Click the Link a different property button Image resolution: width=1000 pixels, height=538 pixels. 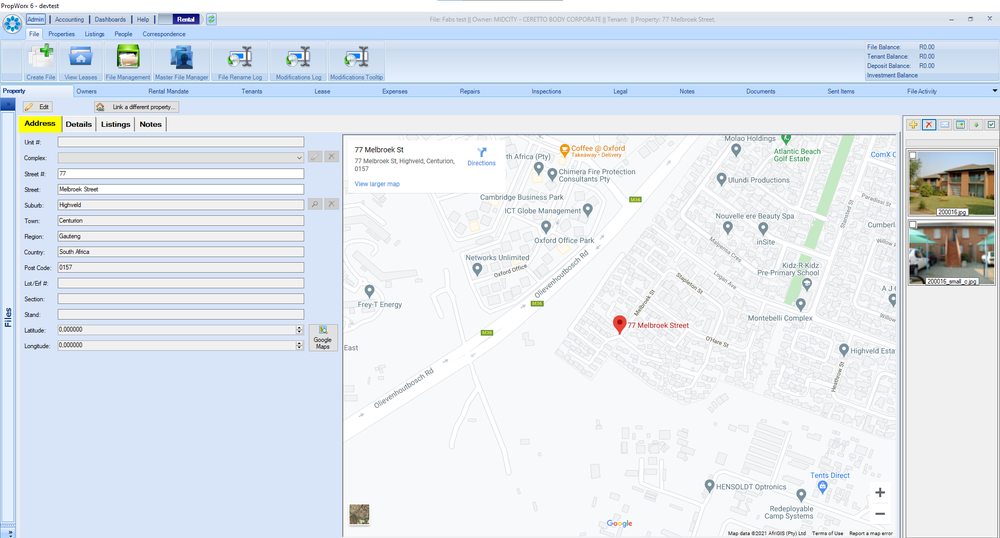click(136, 107)
